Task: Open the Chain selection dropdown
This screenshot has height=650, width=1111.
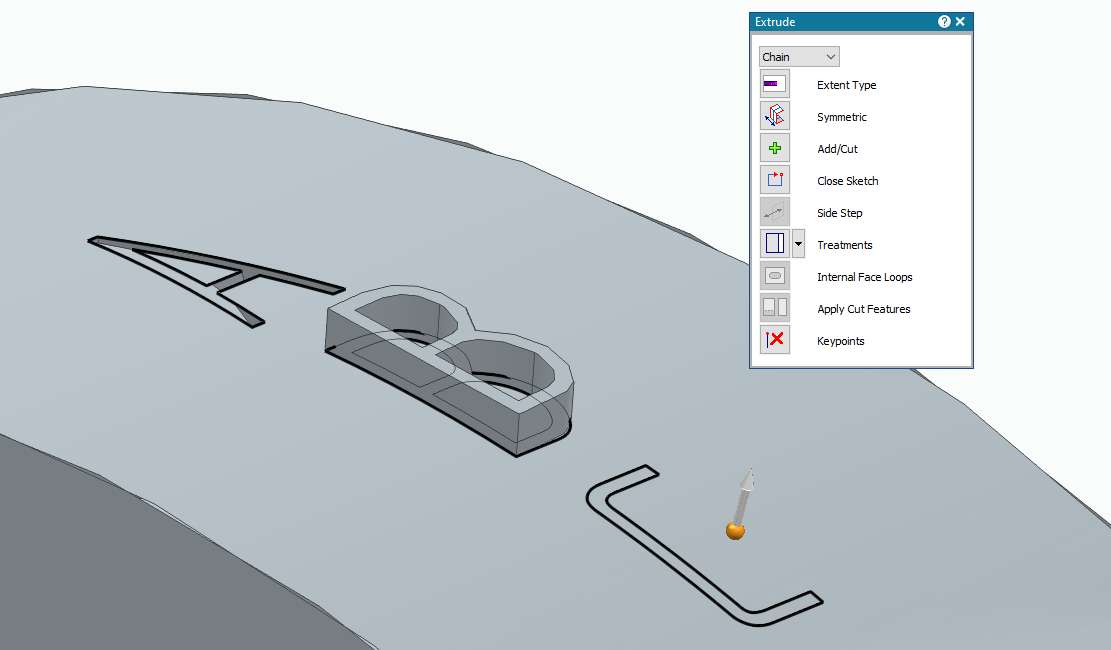Action: [x=799, y=57]
